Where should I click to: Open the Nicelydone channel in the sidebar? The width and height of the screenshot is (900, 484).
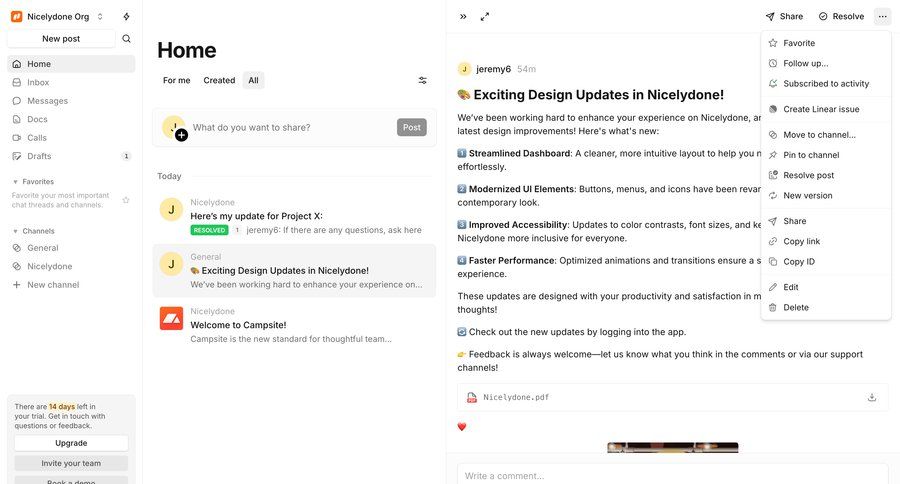[71, 266]
